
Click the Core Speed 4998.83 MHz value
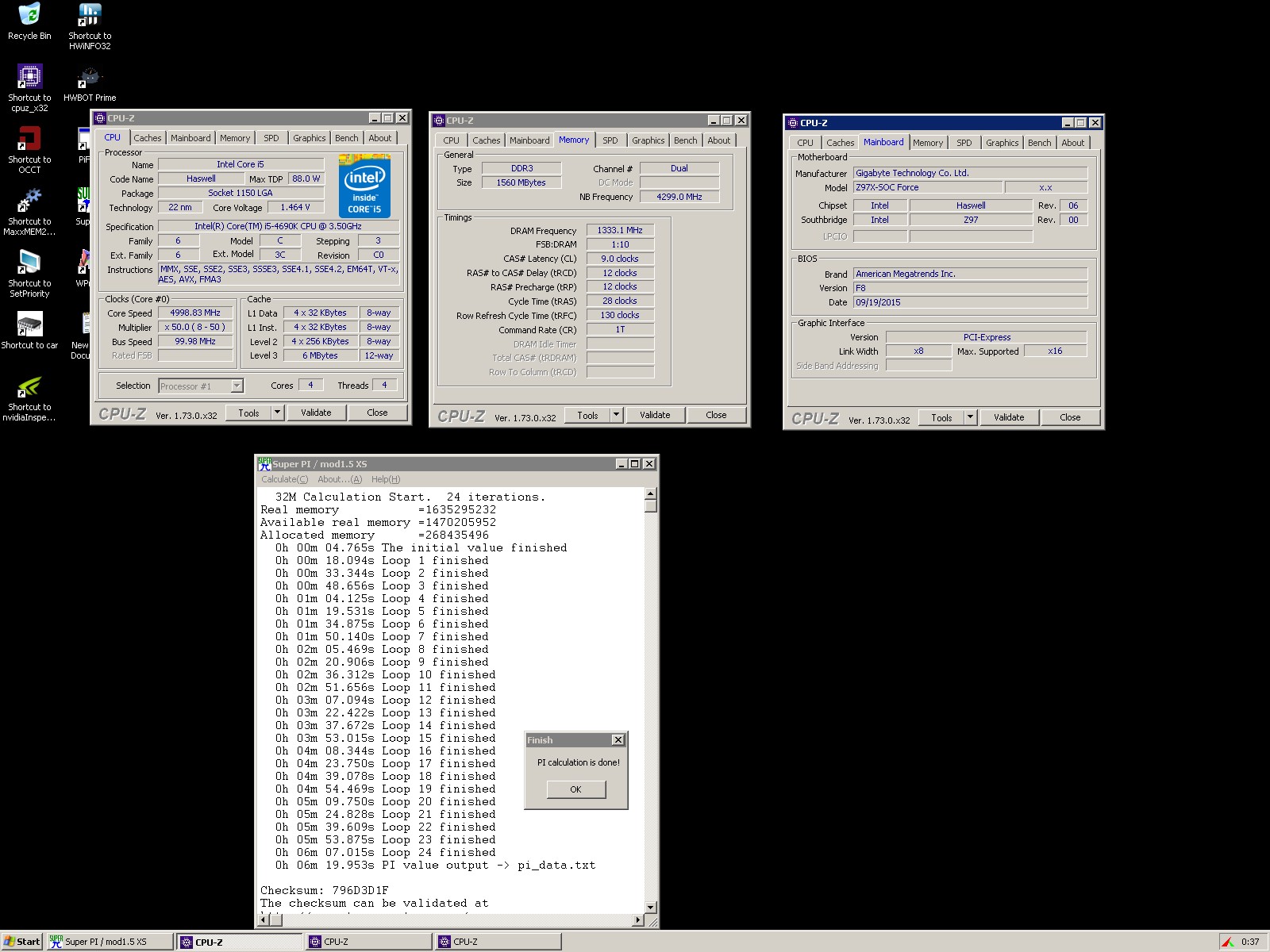coord(195,313)
